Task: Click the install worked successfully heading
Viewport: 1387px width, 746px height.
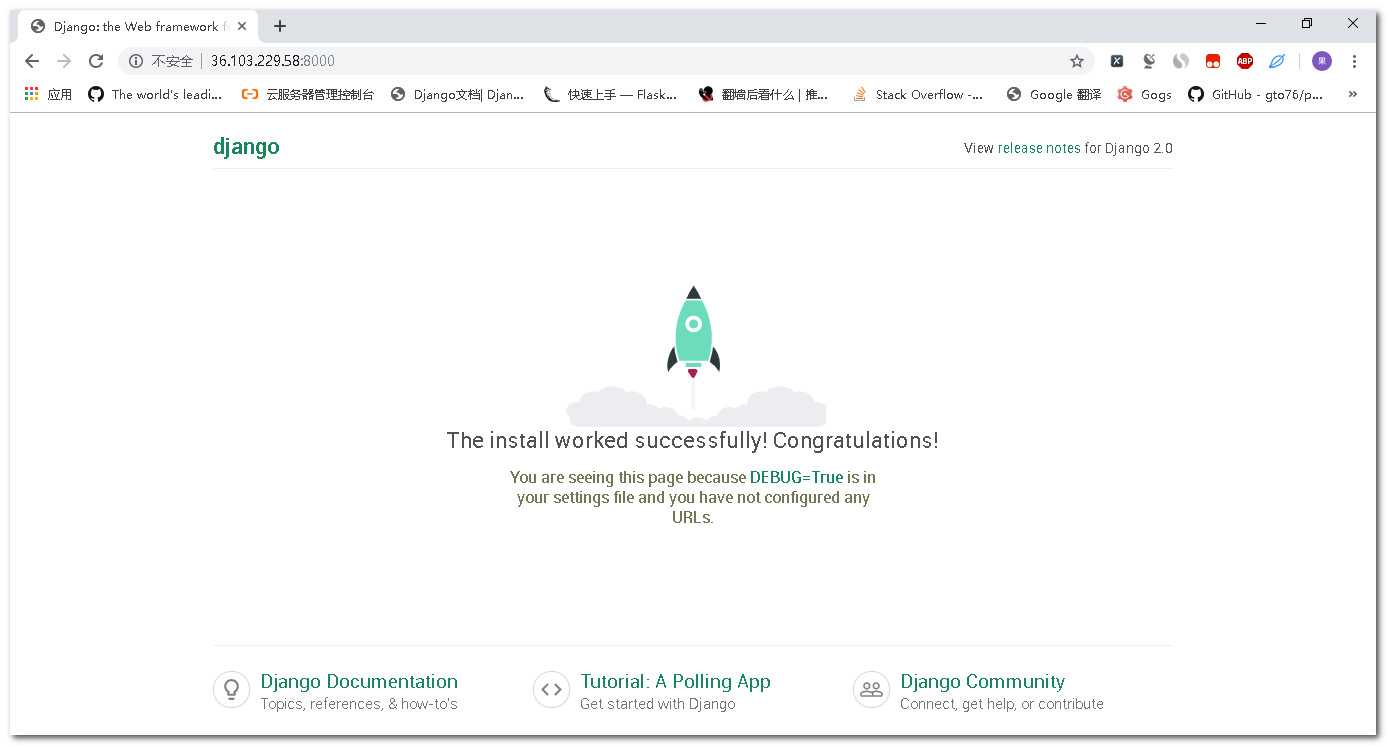Action: 692,440
